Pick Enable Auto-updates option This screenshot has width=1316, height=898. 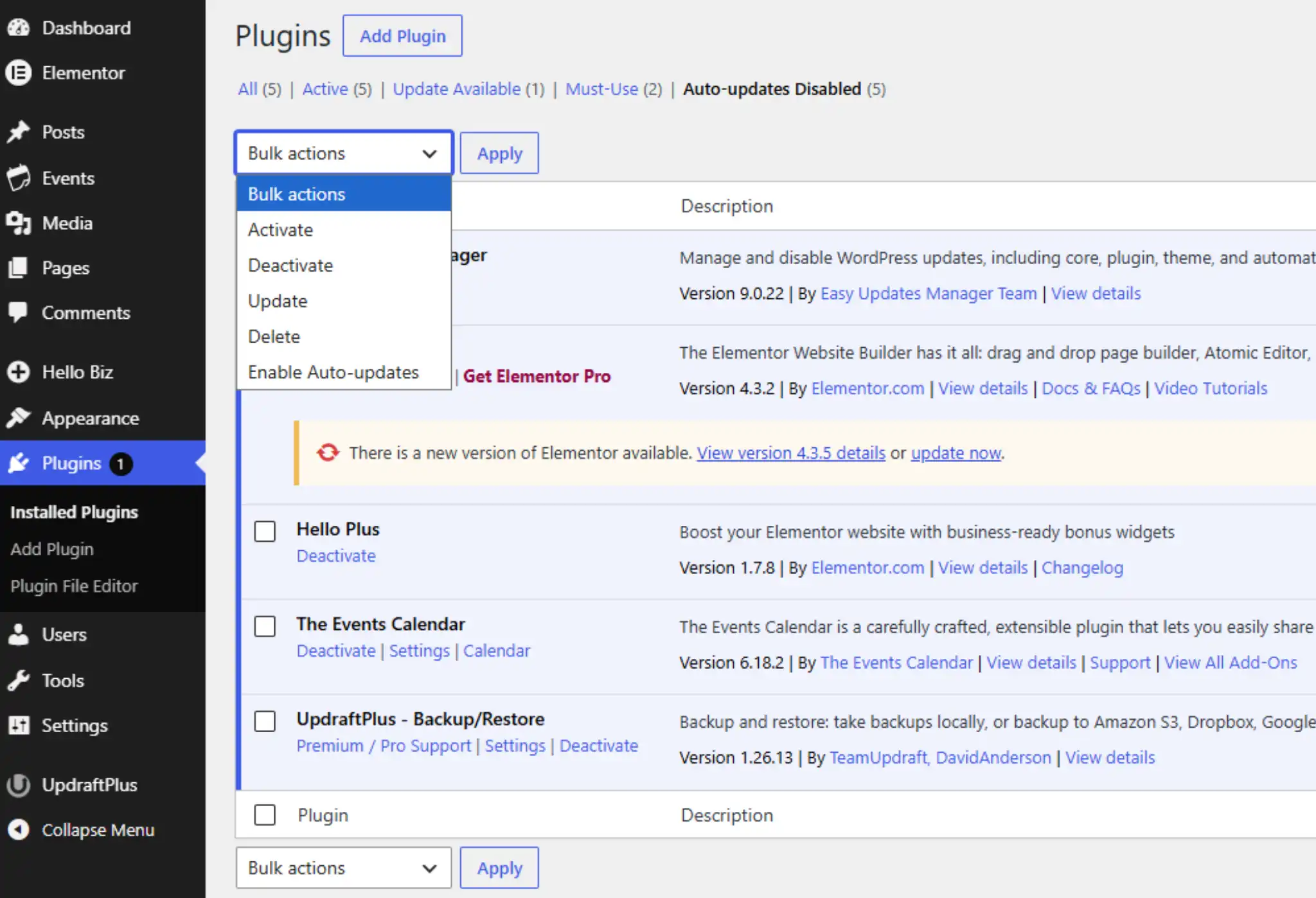coord(344,372)
